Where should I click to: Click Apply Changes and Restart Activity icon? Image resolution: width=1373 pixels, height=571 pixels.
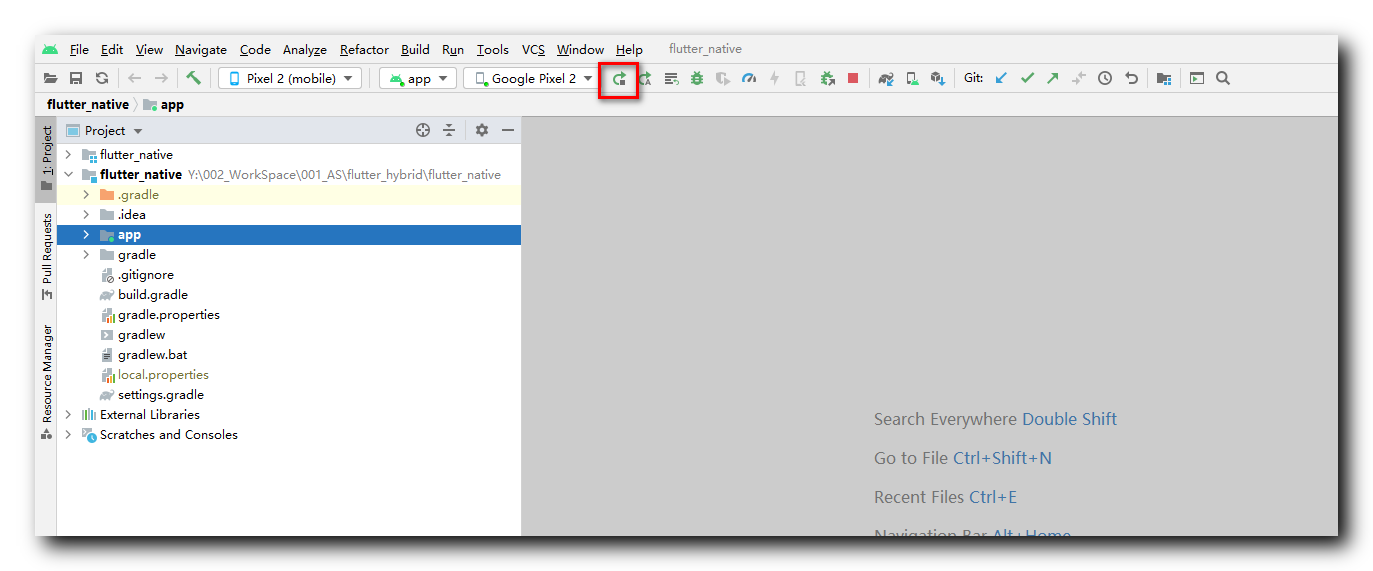[645, 78]
